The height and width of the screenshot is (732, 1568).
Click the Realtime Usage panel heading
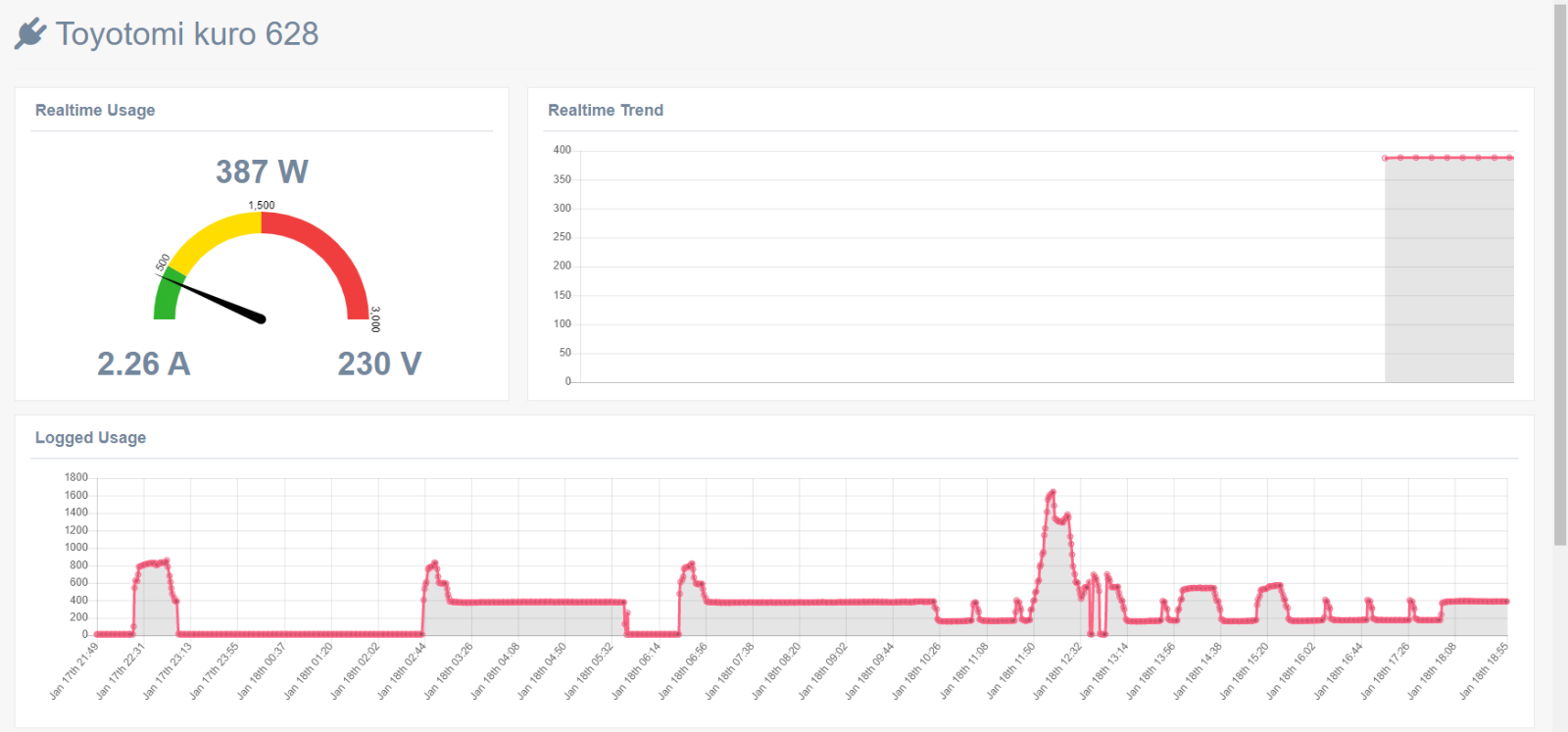tap(95, 110)
